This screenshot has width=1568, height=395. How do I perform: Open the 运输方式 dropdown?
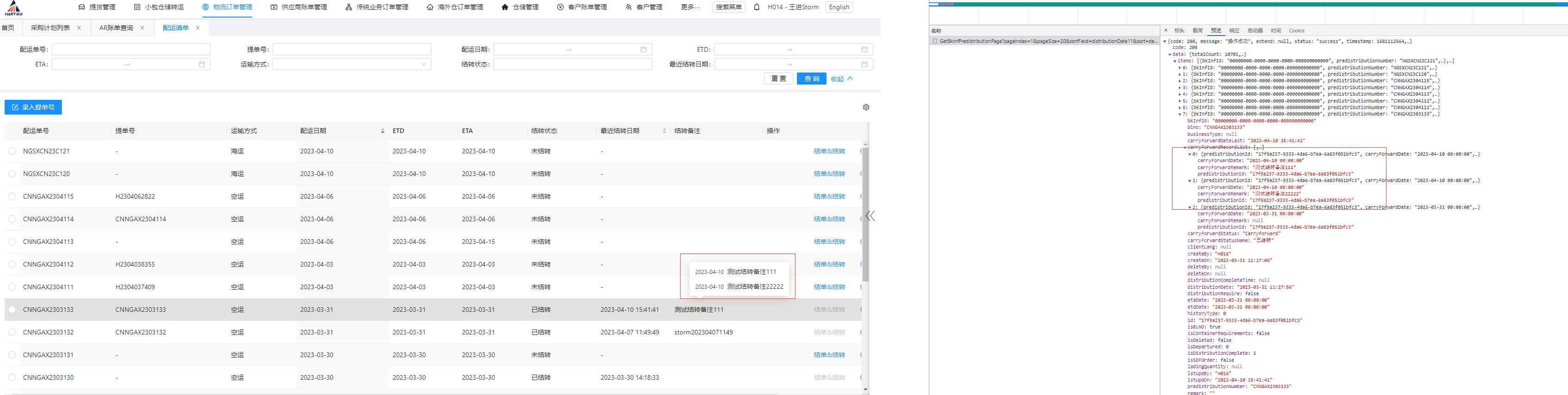tap(351, 65)
